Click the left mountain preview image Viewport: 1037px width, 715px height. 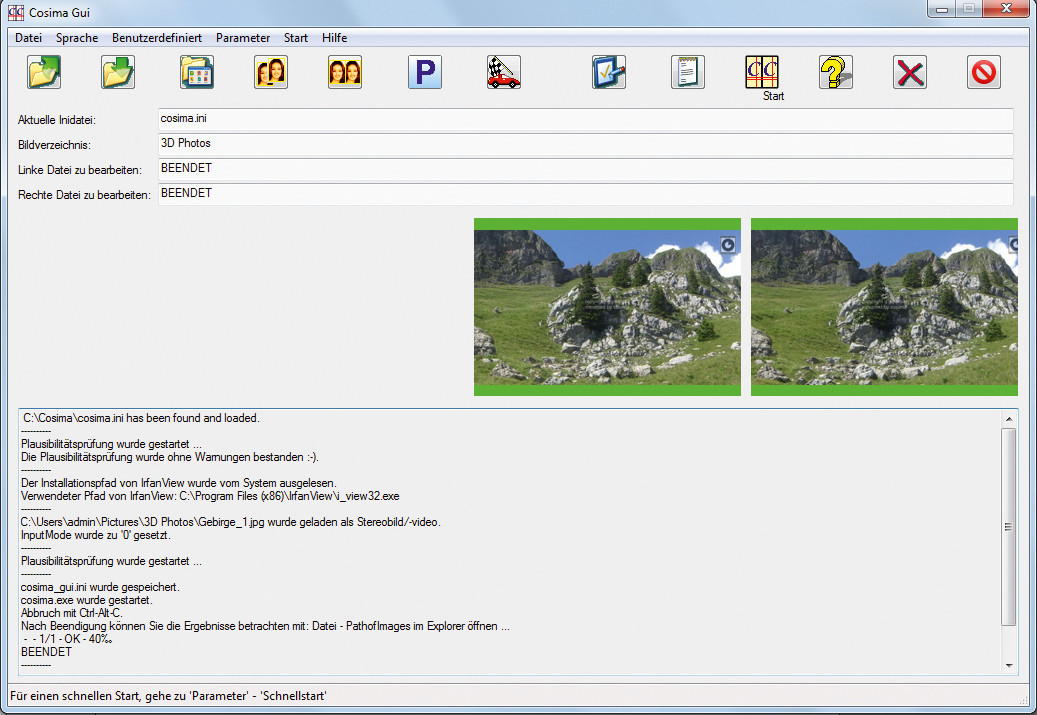coord(607,307)
